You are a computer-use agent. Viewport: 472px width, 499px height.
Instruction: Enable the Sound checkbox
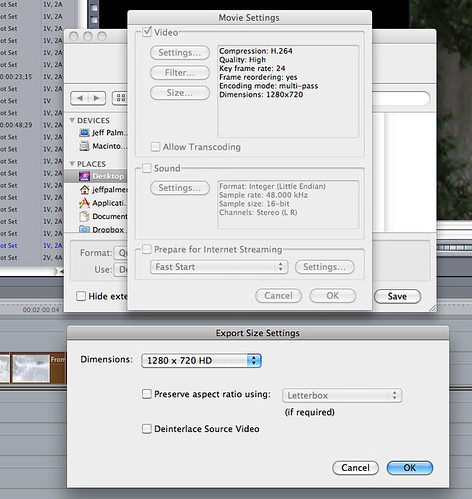point(147,168)
